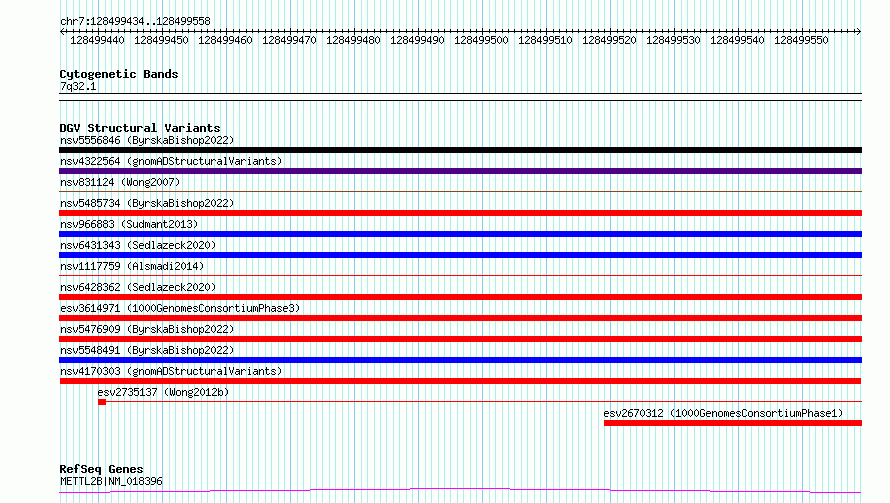Click the red nsv6428362 variant bar
Screen dimensions: 890x503
tap(460, 297)
